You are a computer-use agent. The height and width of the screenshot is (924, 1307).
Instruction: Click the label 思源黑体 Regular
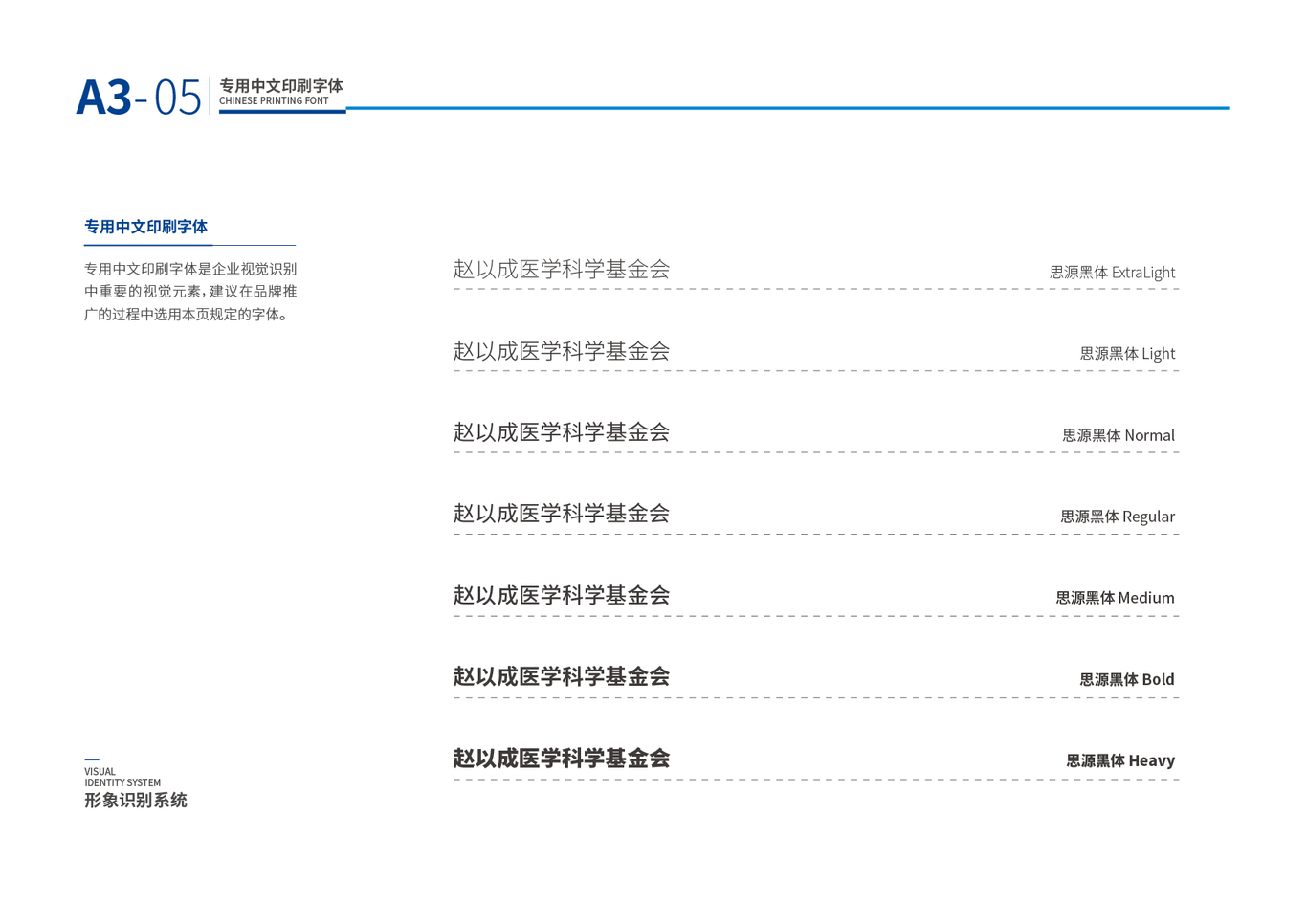(1118, 517)
